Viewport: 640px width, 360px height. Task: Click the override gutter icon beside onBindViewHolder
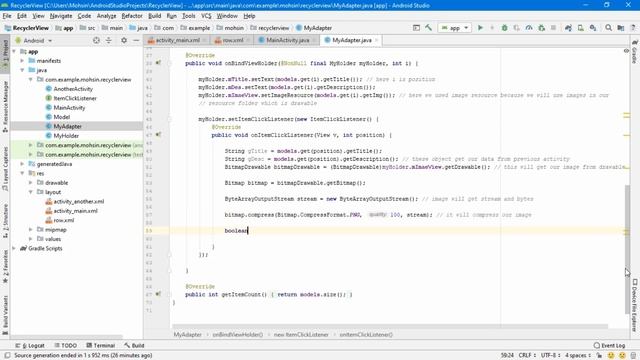158,63
